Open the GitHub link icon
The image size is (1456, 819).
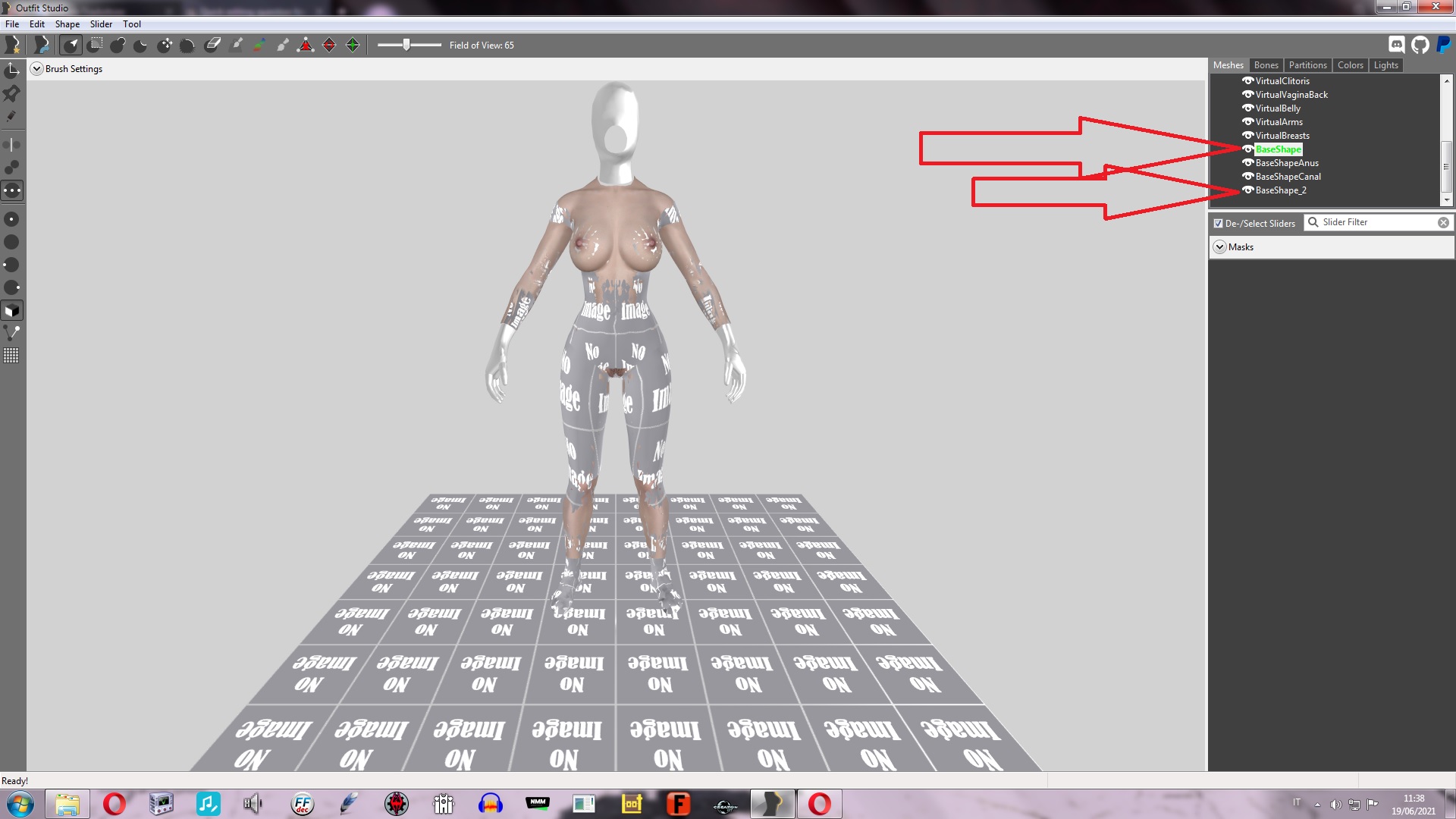[1420, 45]
